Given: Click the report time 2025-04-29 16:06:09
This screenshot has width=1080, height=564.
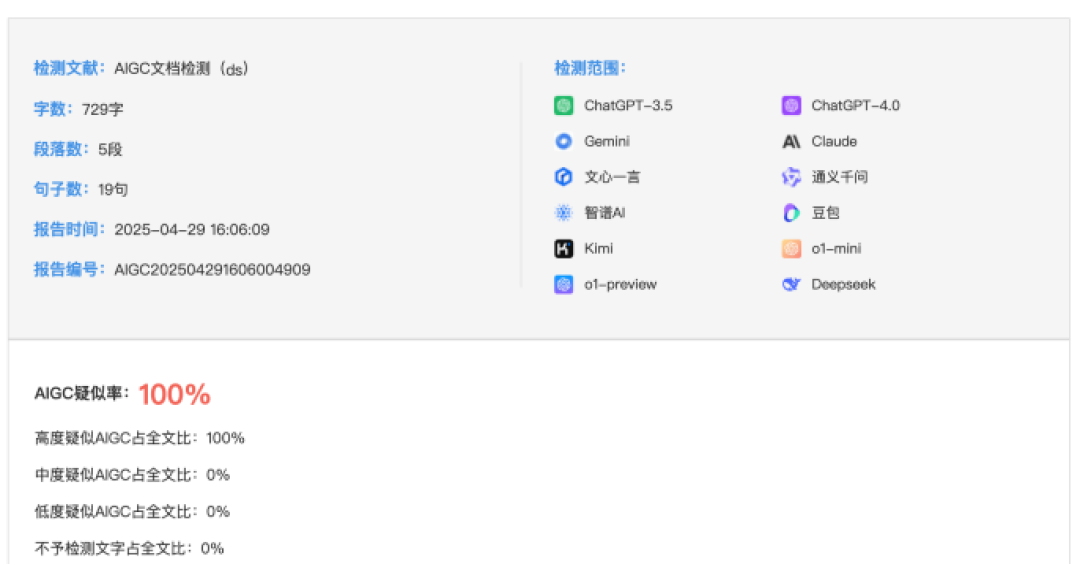Looking at the screenshot, I should click(192, 229).
